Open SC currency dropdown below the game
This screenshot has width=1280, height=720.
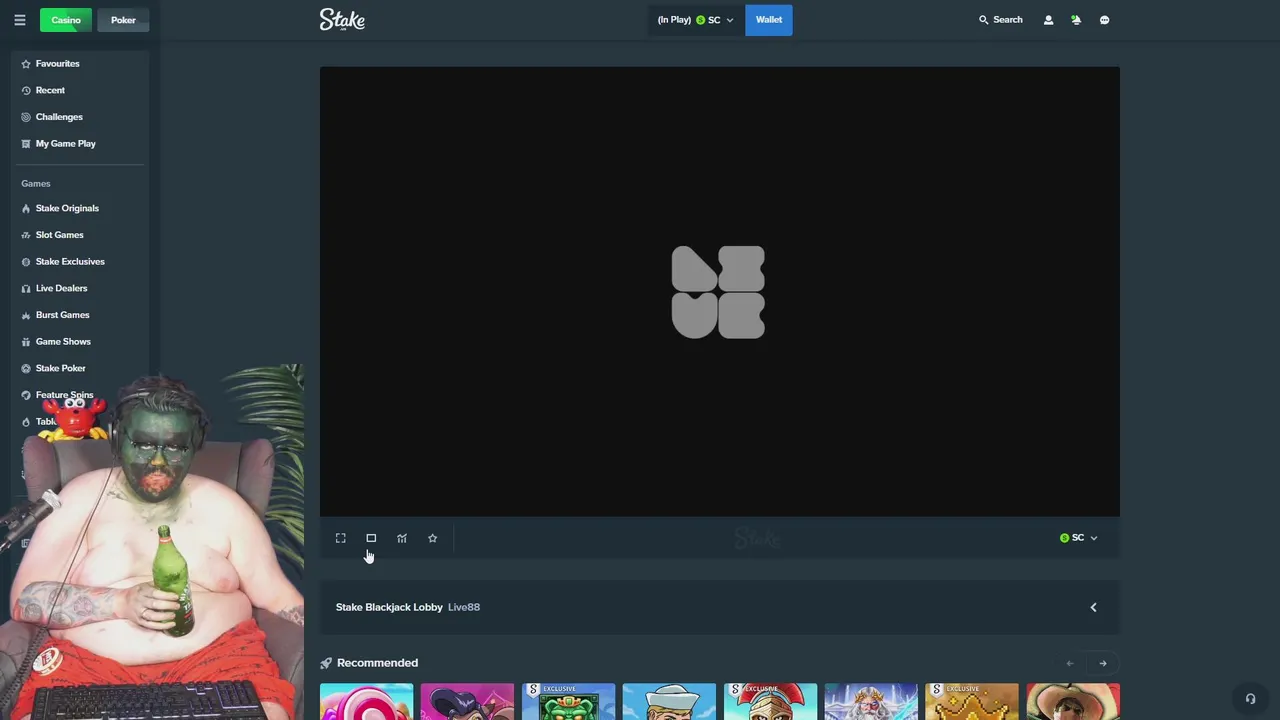click(1078, 538)
